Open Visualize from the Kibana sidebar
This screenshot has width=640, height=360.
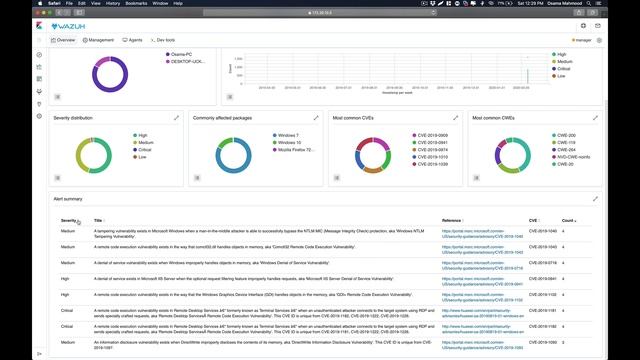(39, 67)
